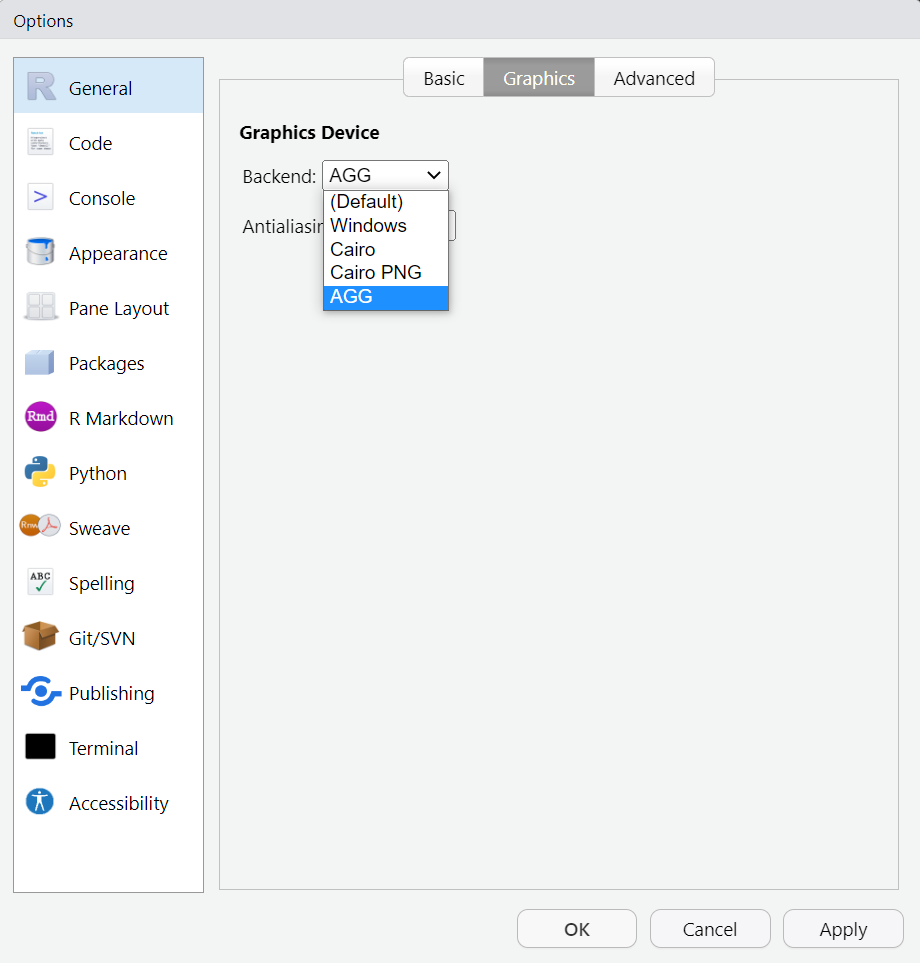This screenshot has width=920, height=963.
Task: Open Packages via the box icon
Action: pyautogui.click(x=41, y=363)
